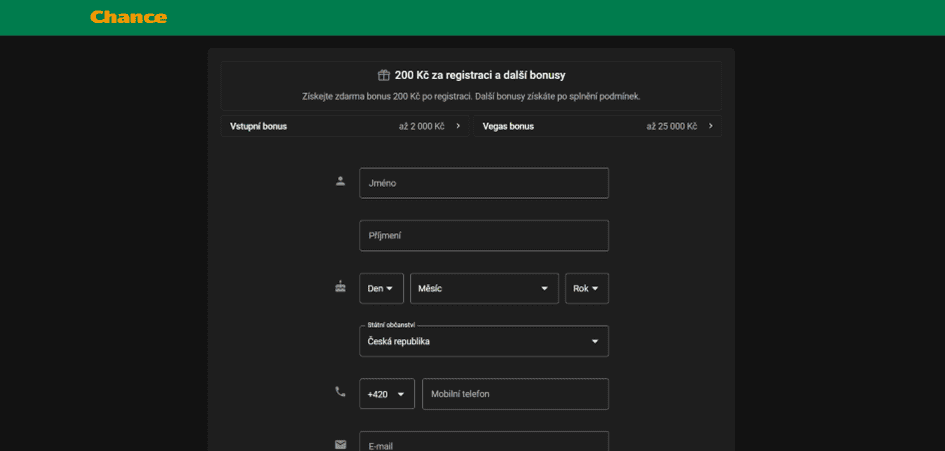
Task: Click the phone icon beside the dial code
Action: [341, 392]
